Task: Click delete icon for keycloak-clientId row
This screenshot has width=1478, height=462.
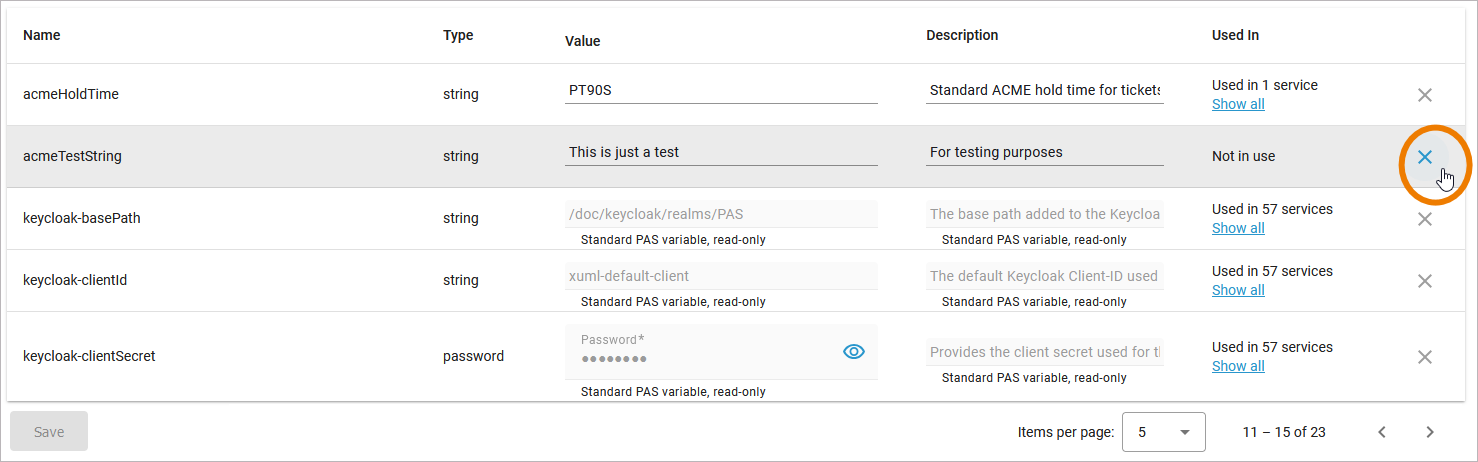Action: coord(1425,281)
